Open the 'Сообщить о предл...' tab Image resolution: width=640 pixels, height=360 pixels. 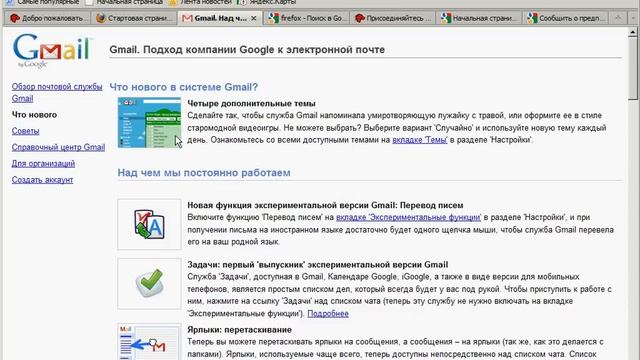pyautogui.click(x=565, y=18)
